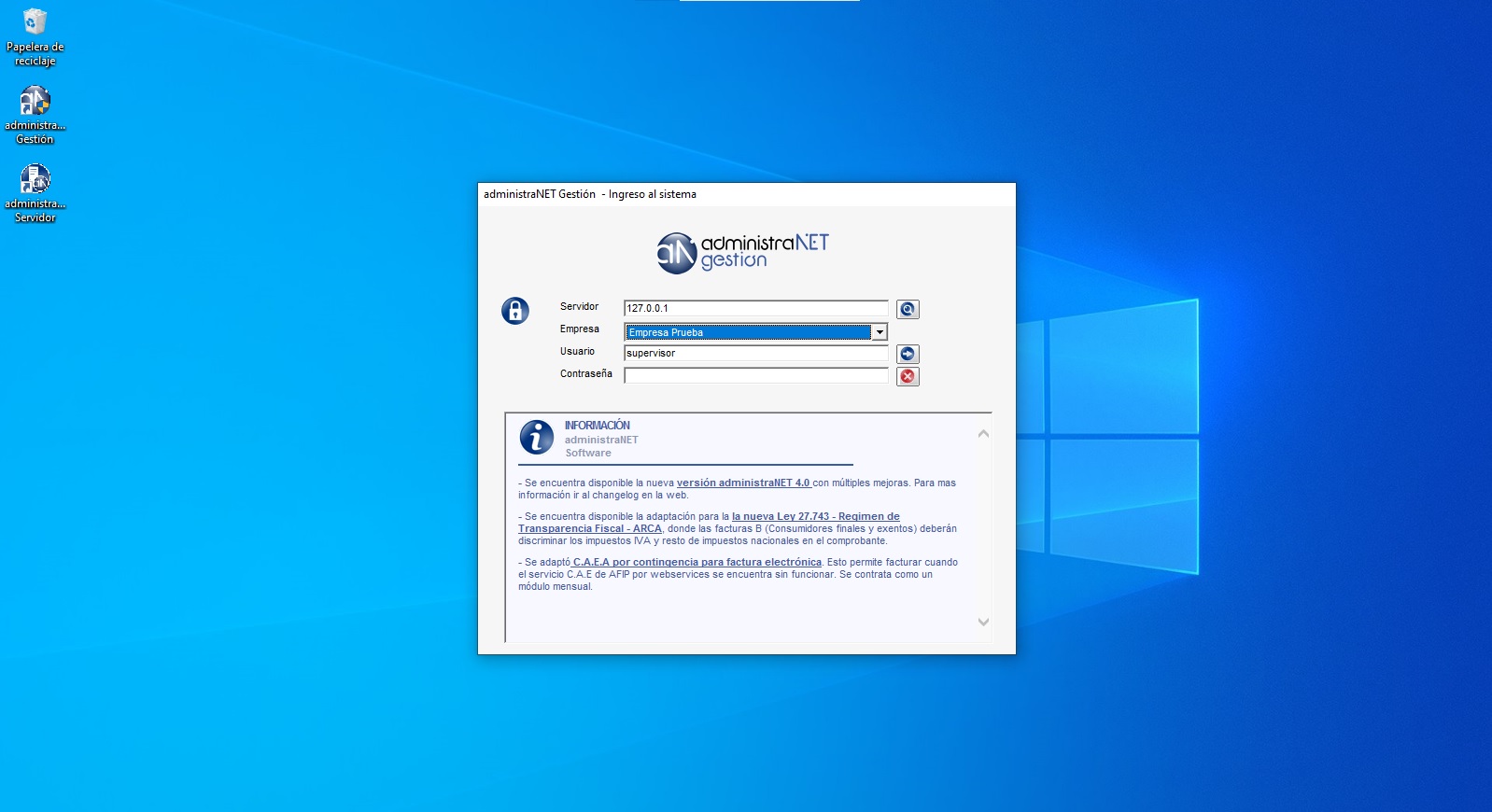Click the dialog title 'administraNET Gestión - Ingreso al sistema'

click(x=590, y=194)
